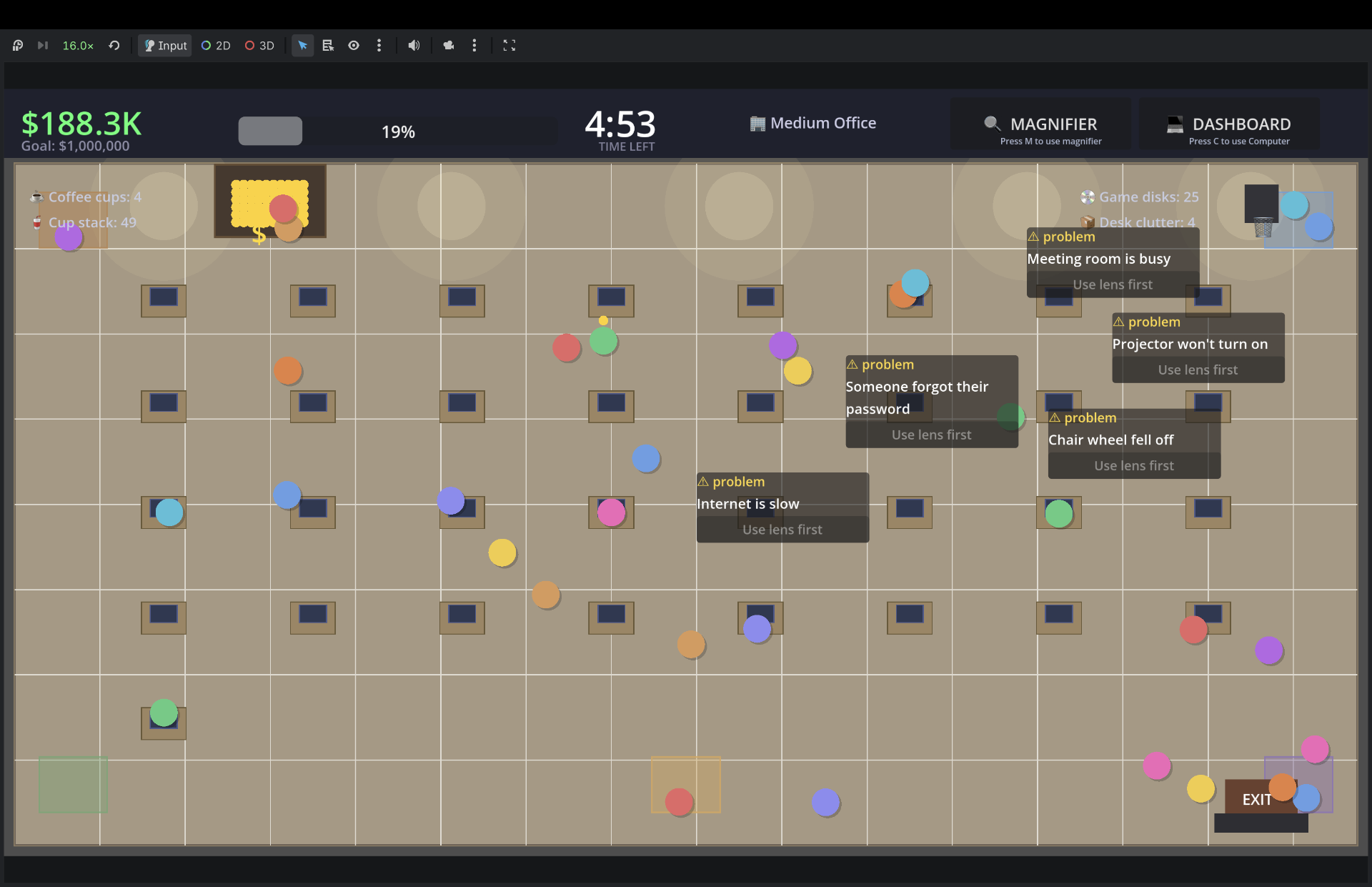Switch to 2D selection mode

[216, 45]
